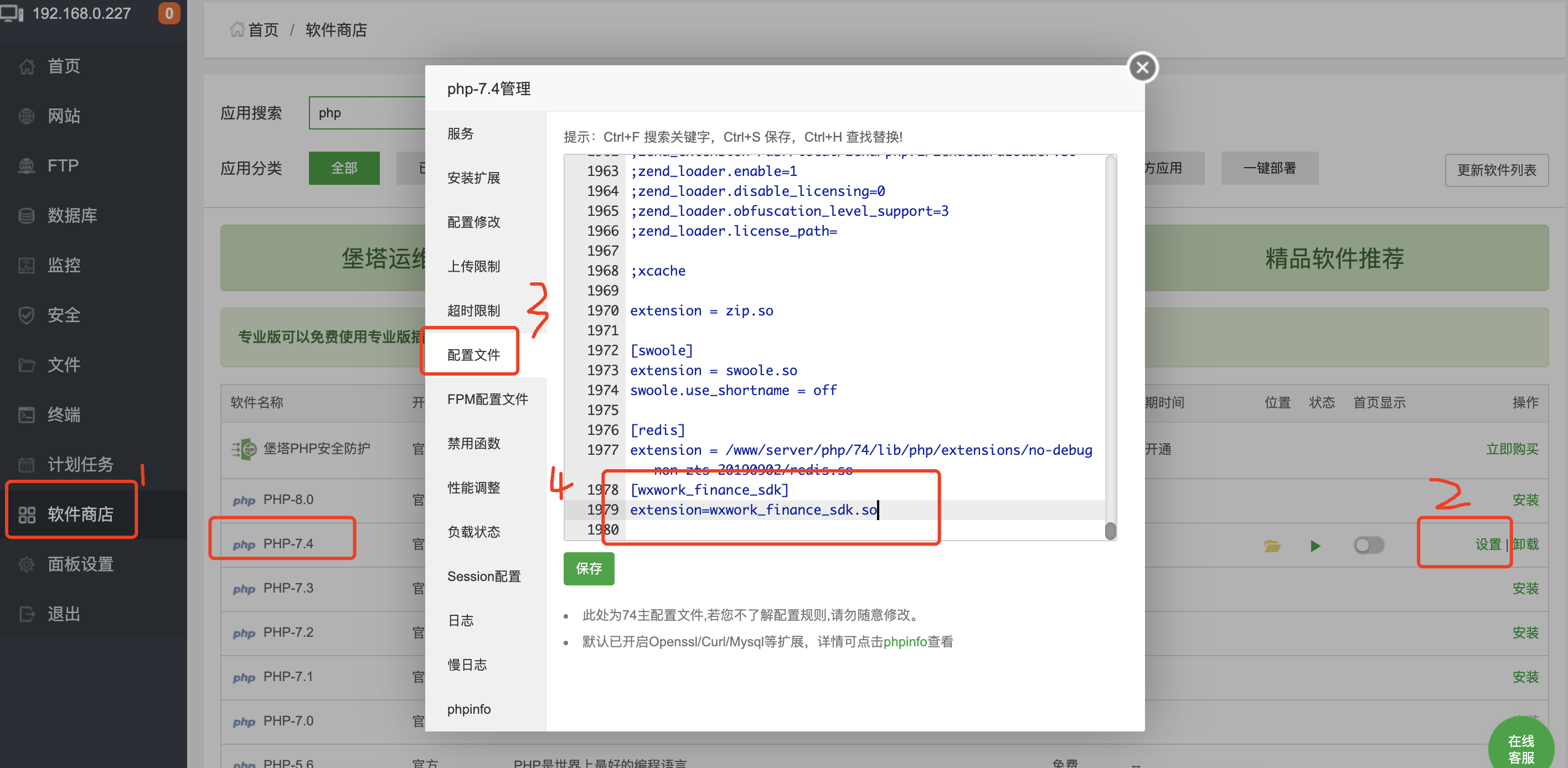This screenshot has width=1568, height=768.
Task: Select the phpinfo tab
Action: (x=469, y=709)
